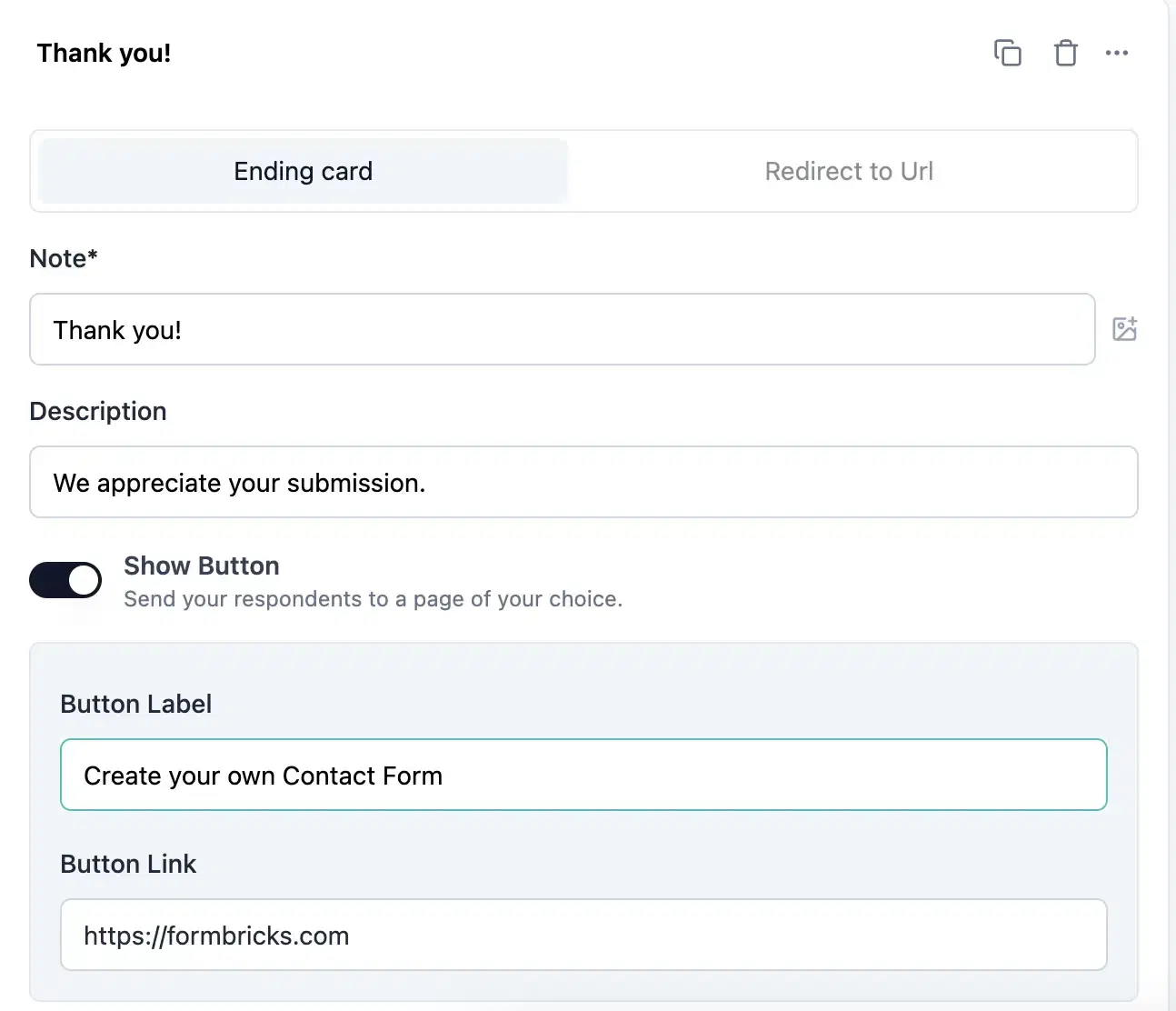The height and width of the screenshot is (1011, 1176).
Task: Select the Button Label heading
Action: click(x=136, y=704)
